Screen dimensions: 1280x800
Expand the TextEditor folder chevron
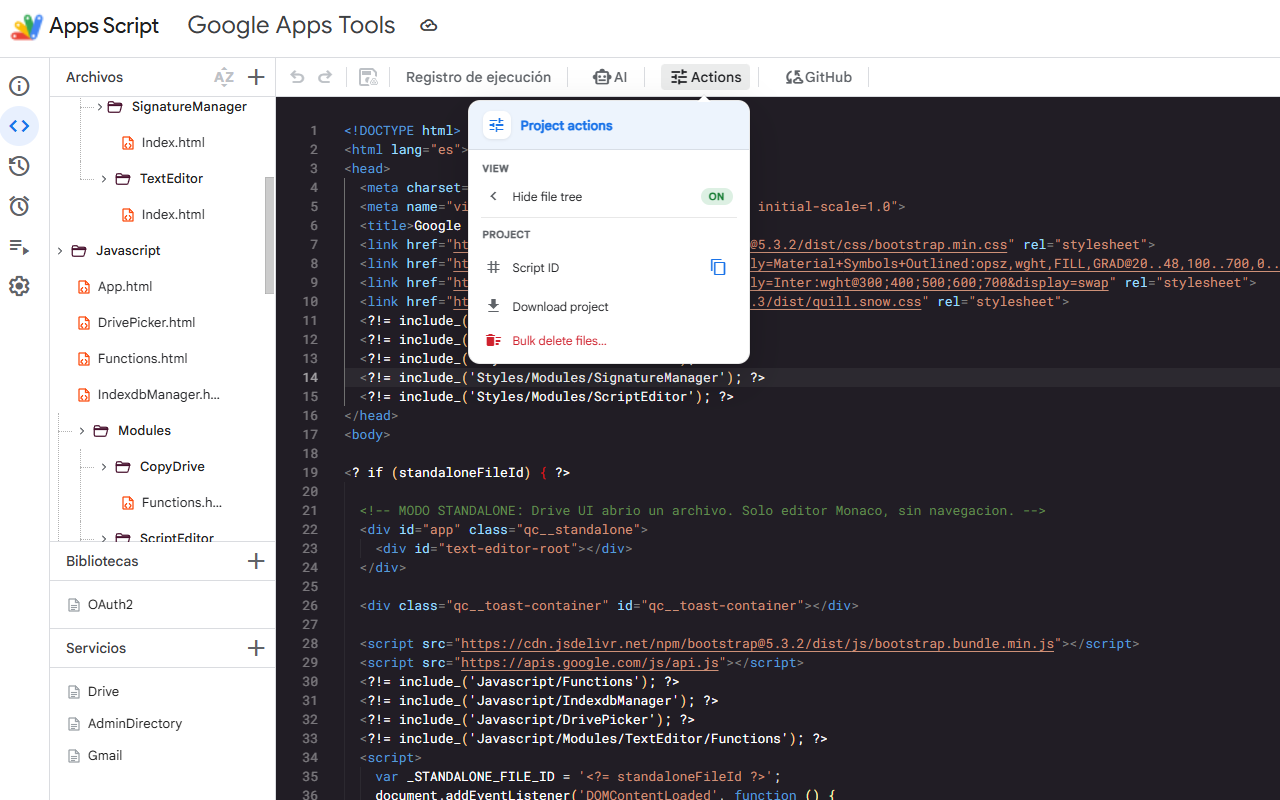coord(104,179)
